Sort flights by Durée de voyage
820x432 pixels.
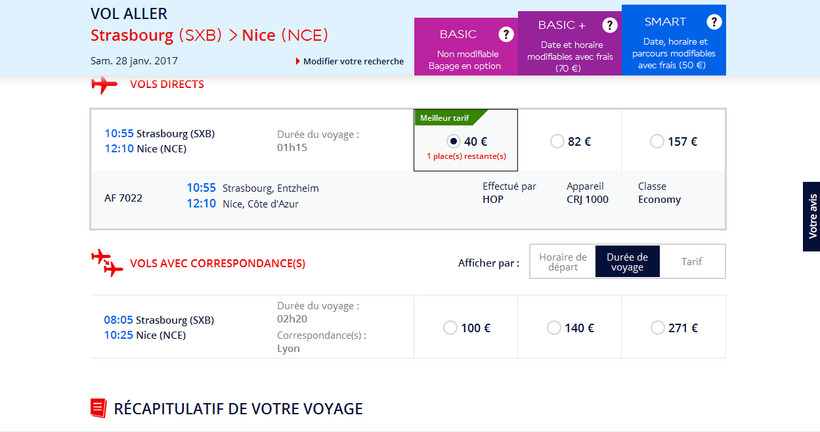(x=627, y=262)
